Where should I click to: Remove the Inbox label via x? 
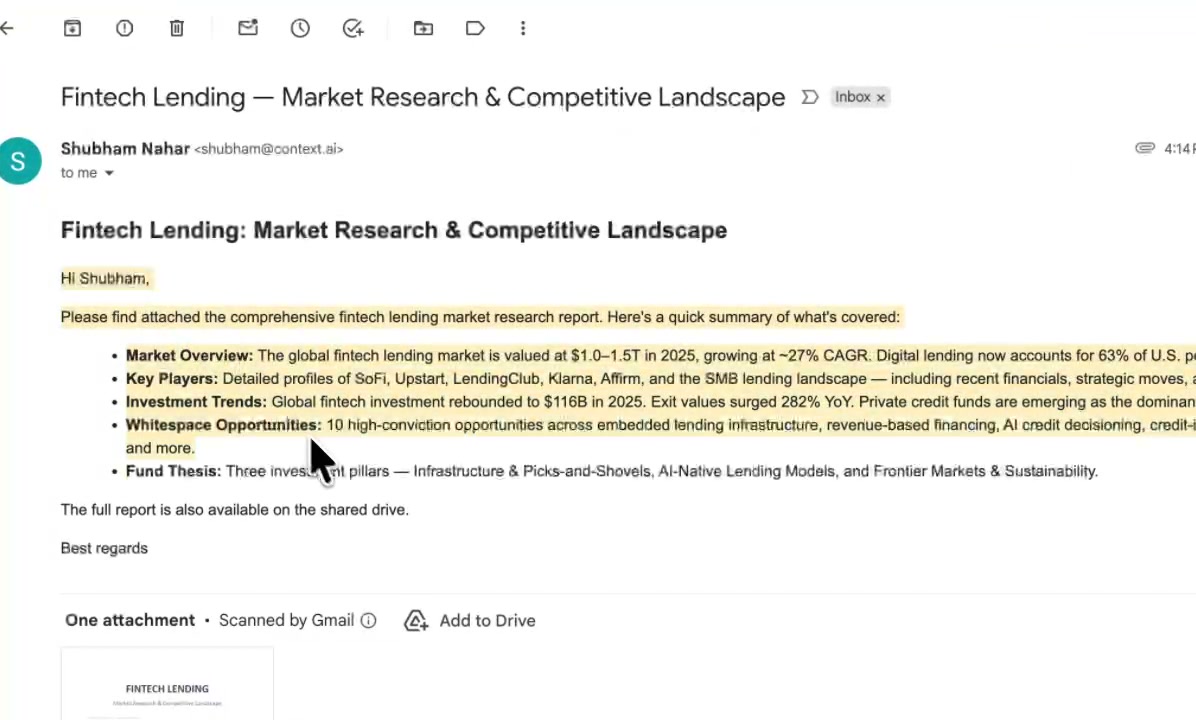[x=880, y=98]
